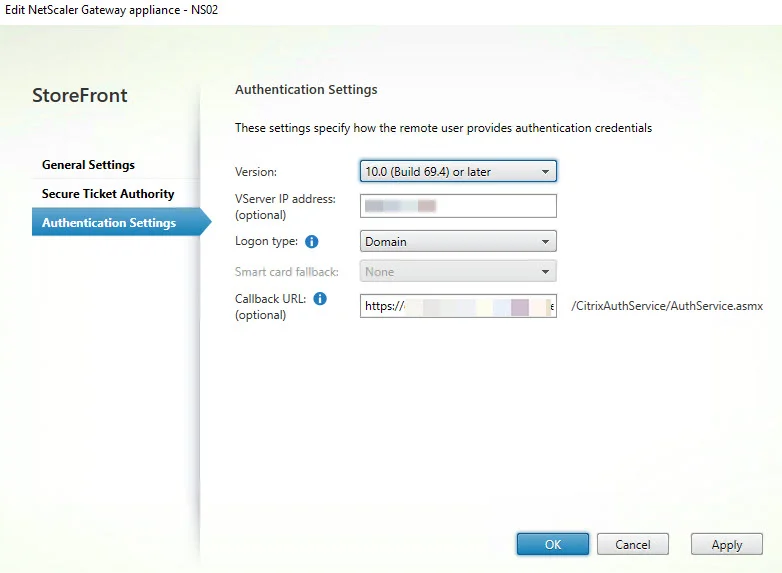This screenshot has width=782, height=573.
Task: Click the Cancel button
Action: tap(632, 544)
